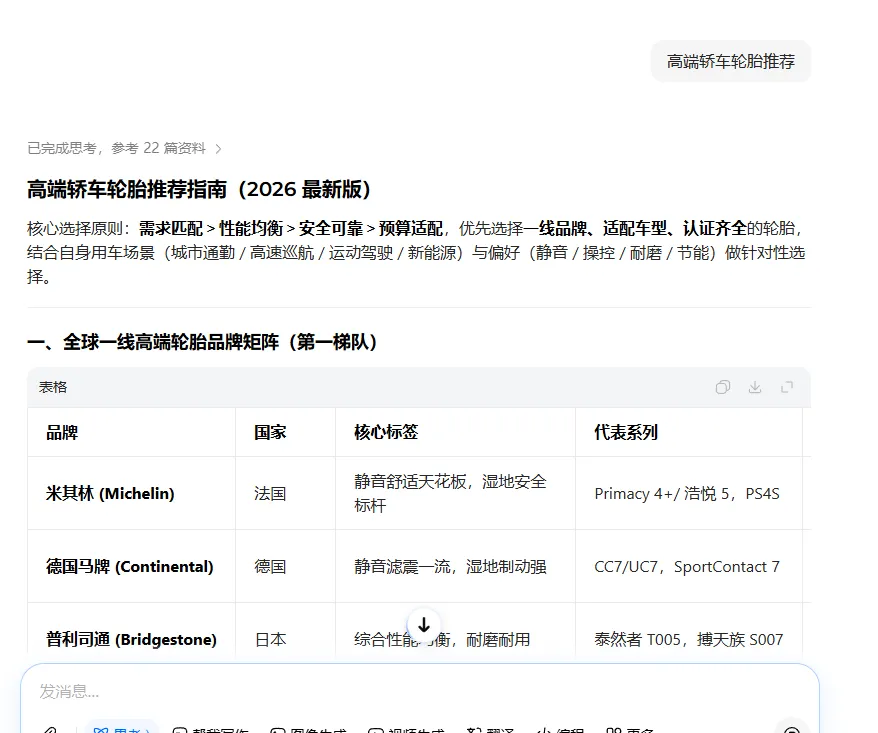The width and height of the screenshot is (878, 733).
Task: Select section heading '一、全球一线高端轮胎品牌矩阵（第一梯队）'
Action: (202, 342)
